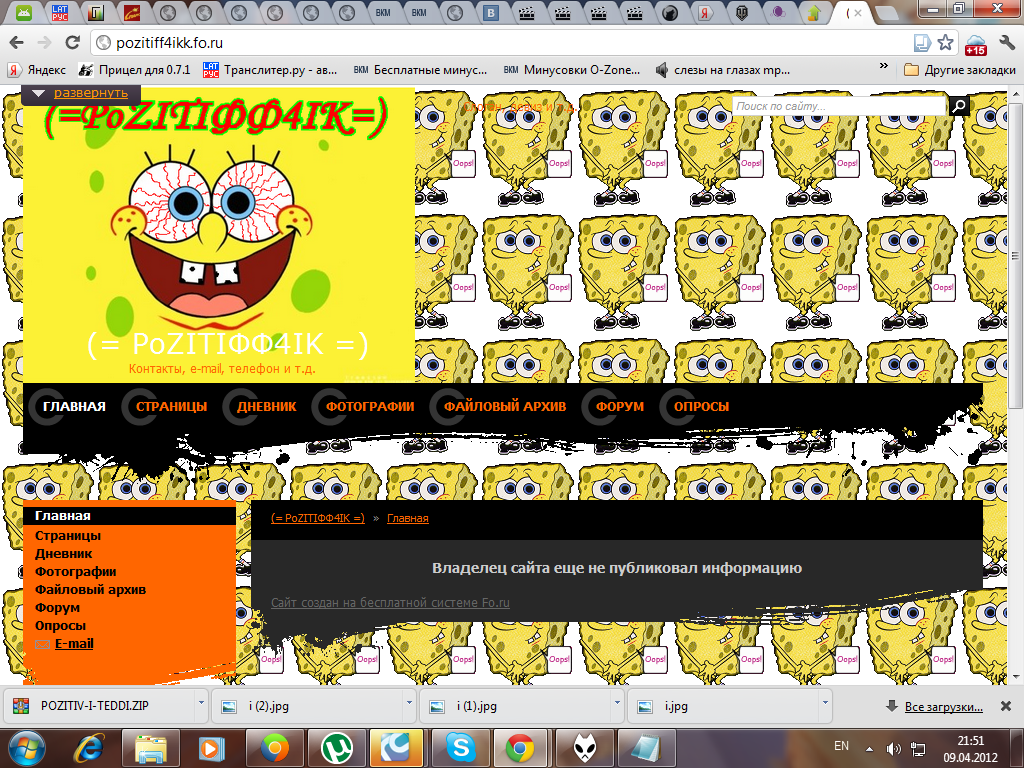Open ФАЙЛОВЫЙ АРХИВ in the nav bar
The width and height of the screenshot is (1024, 768).
coord(505,406)
